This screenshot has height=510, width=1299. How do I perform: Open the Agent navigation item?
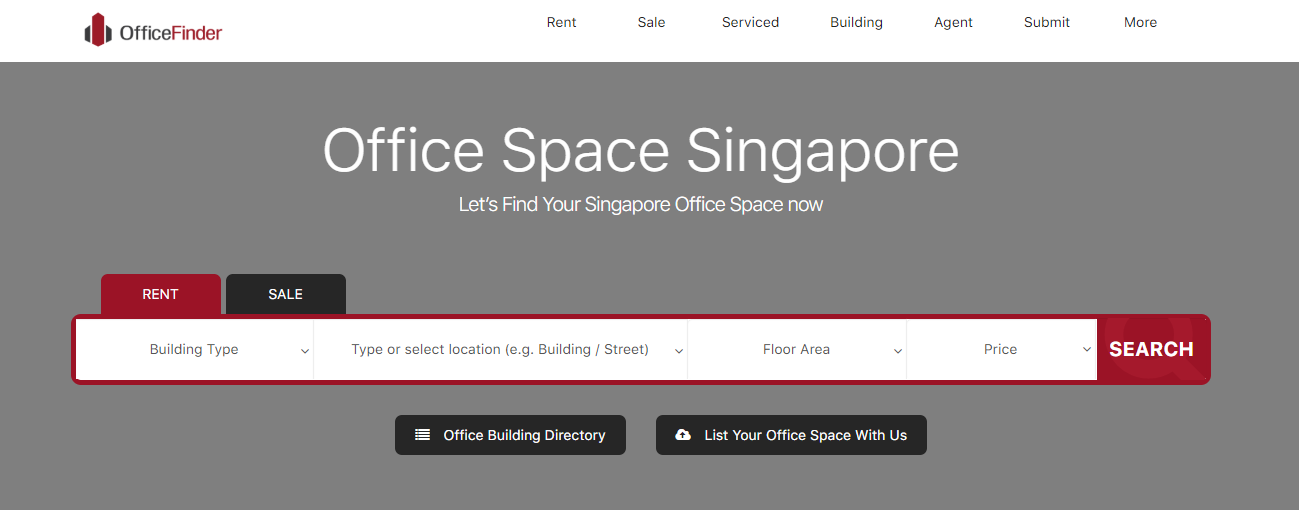[953, 22]
